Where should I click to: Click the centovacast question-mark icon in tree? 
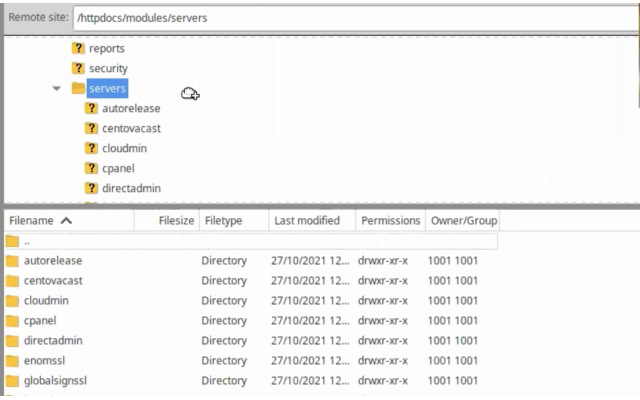[x=92, y=128]
